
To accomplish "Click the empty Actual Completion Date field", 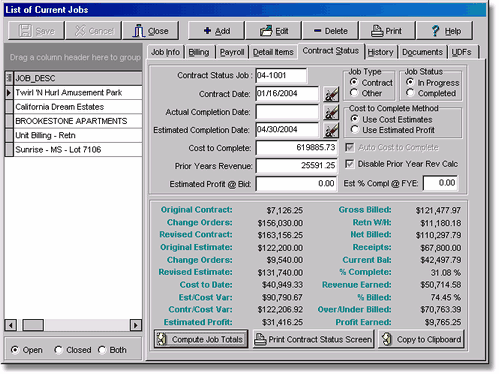I will pyautogui.click(x=287, y=112).
